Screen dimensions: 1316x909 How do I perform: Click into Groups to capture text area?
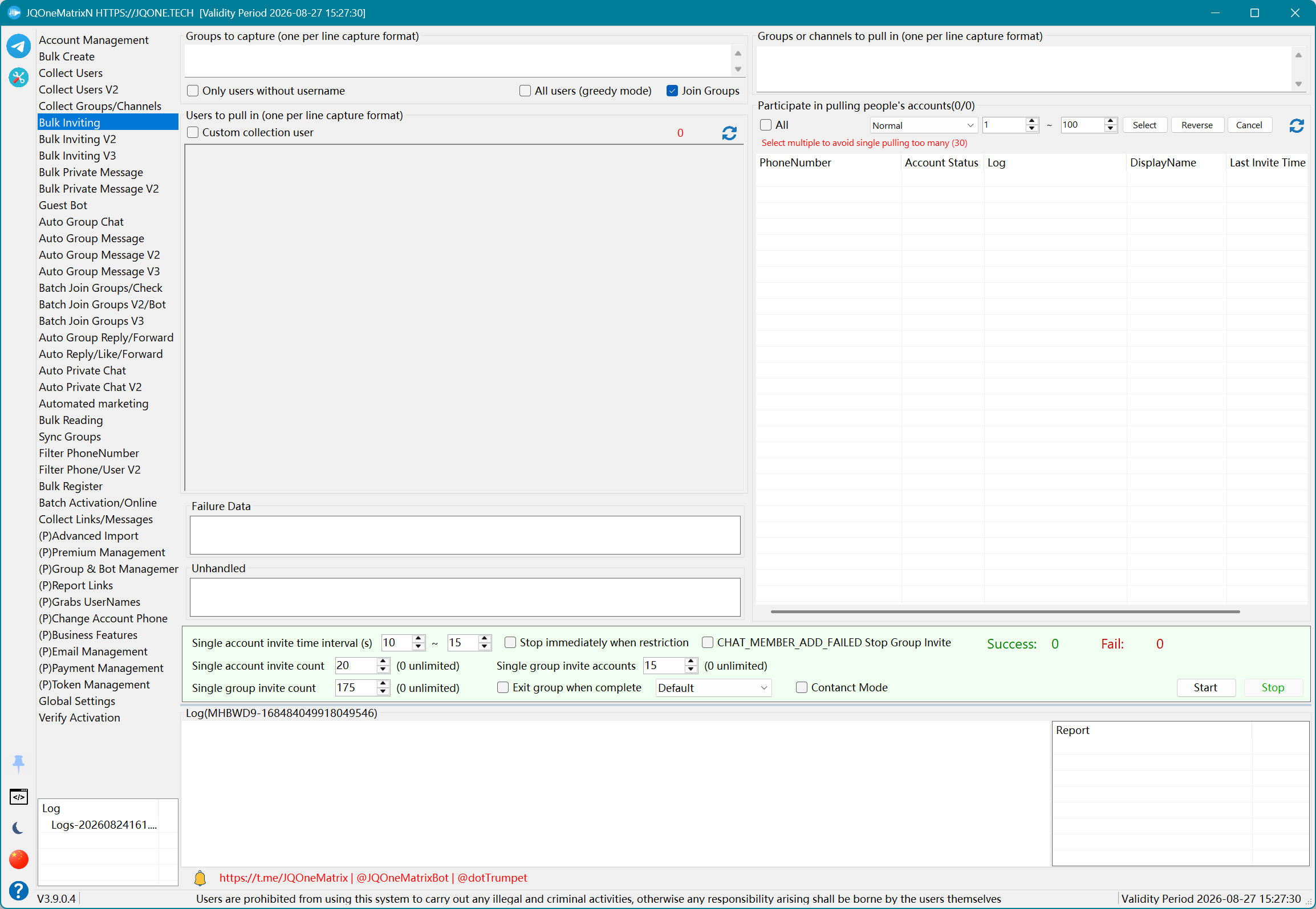pyautogui.click(x=458, y=60)
